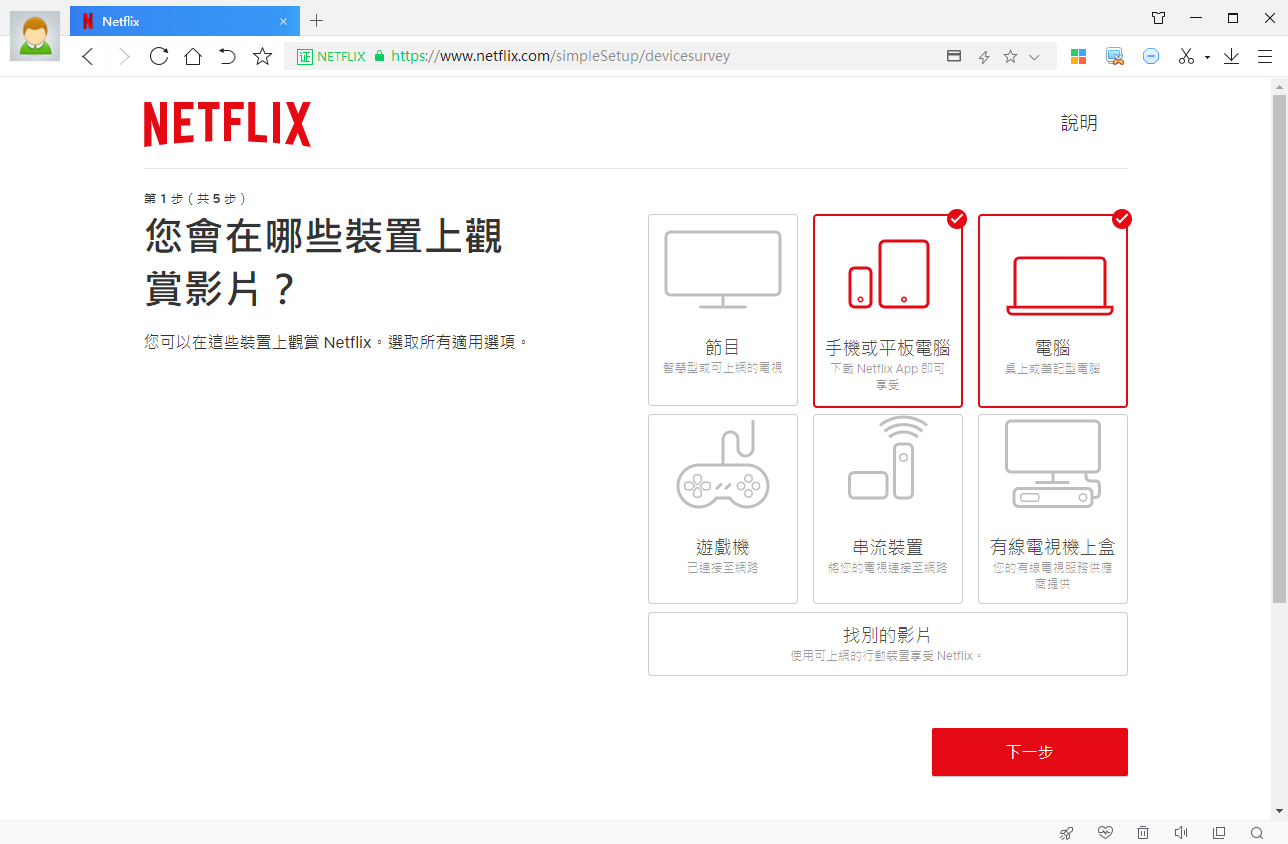Go back using the browser back arrow

click(88, 57)
